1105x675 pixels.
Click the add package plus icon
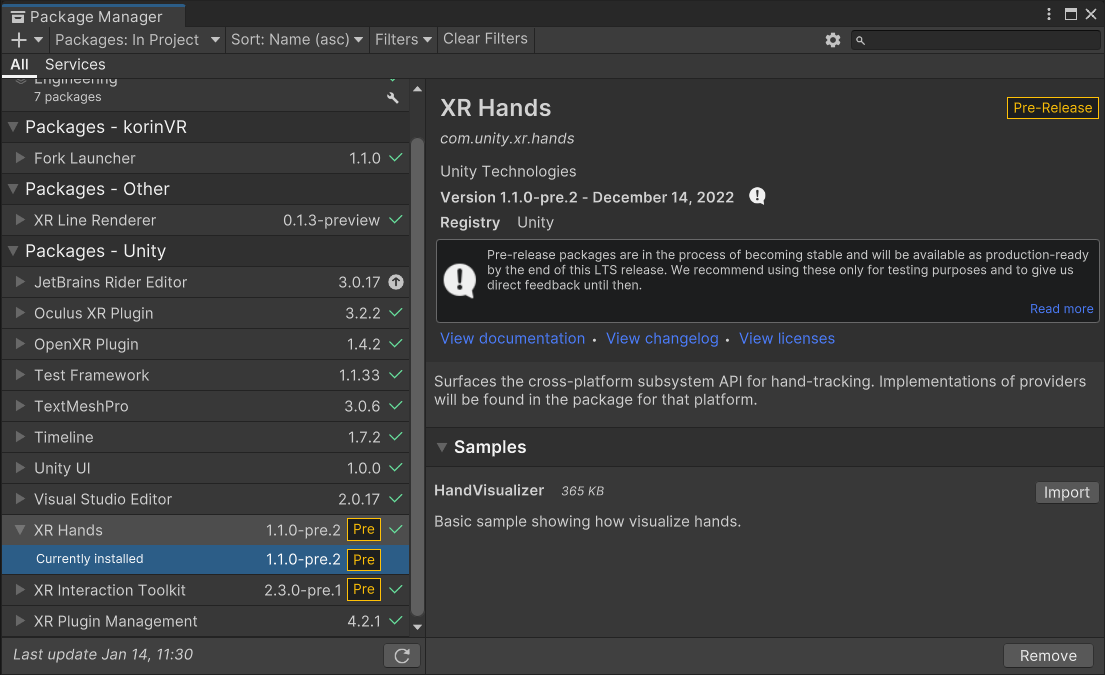[19, 40]
